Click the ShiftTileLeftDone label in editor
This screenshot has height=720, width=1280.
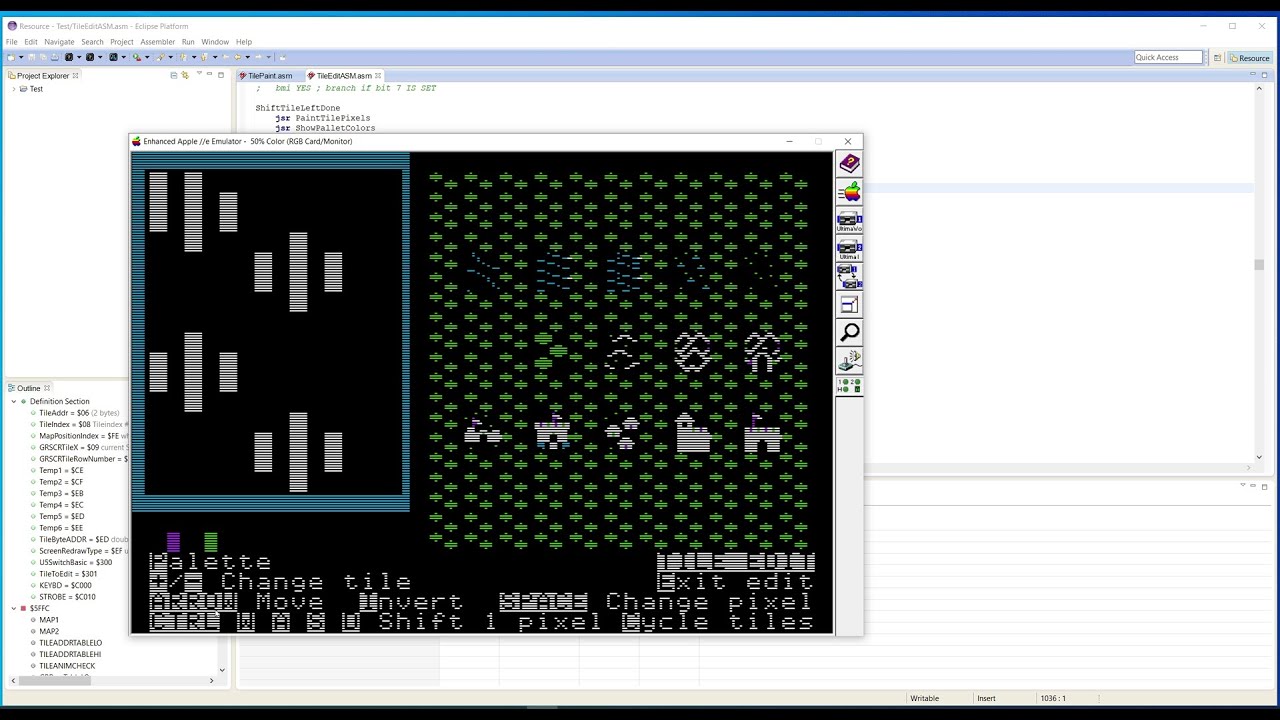297,108
